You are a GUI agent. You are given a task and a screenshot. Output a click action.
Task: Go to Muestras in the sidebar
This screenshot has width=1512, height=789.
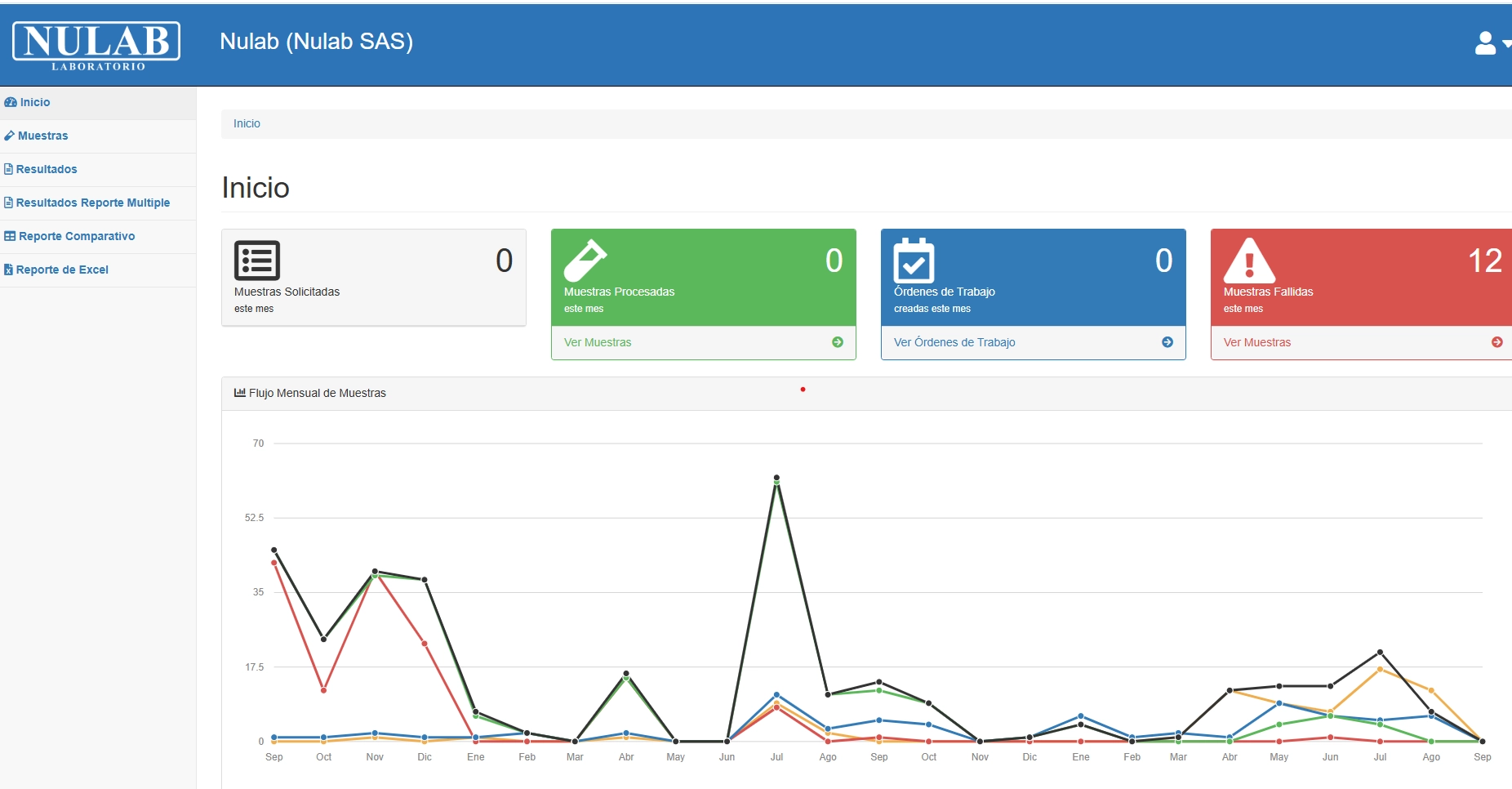click(x=42, y=136)
